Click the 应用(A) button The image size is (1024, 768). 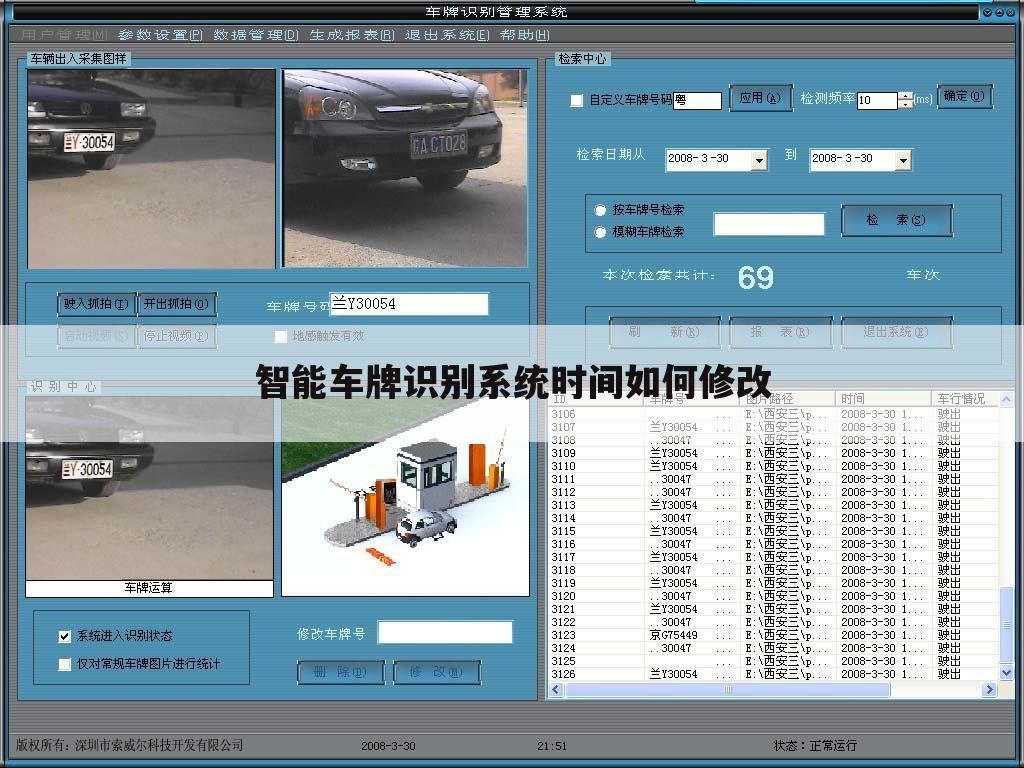[x=760, y=98]
